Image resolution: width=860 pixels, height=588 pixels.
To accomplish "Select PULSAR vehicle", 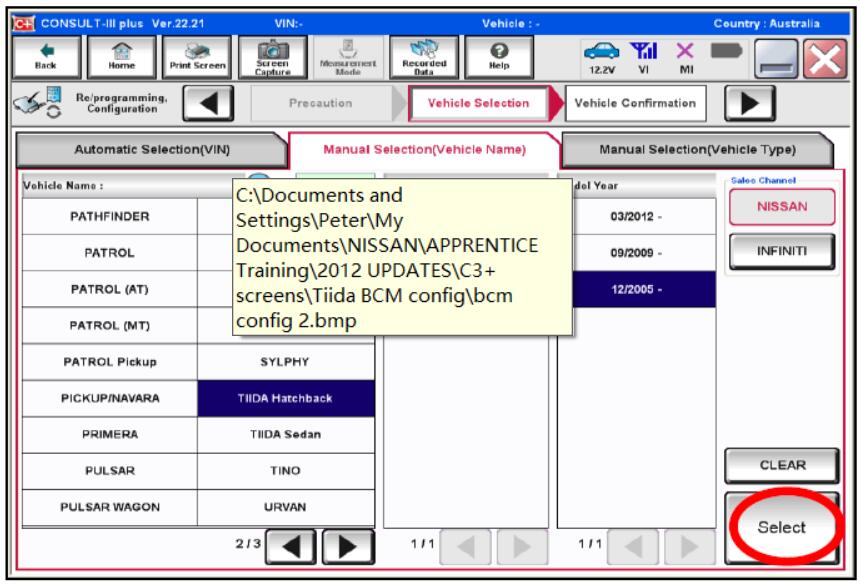I will (x=110, y=471).
